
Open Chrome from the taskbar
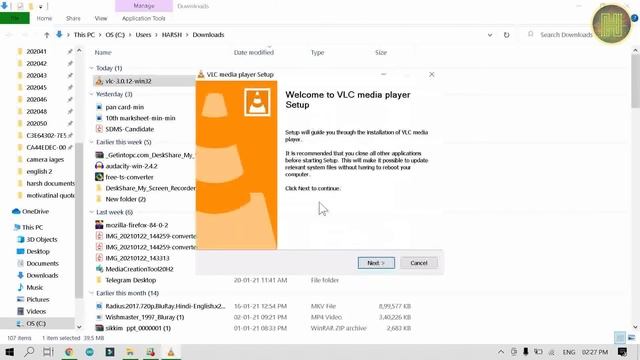(x=69, y=352)
